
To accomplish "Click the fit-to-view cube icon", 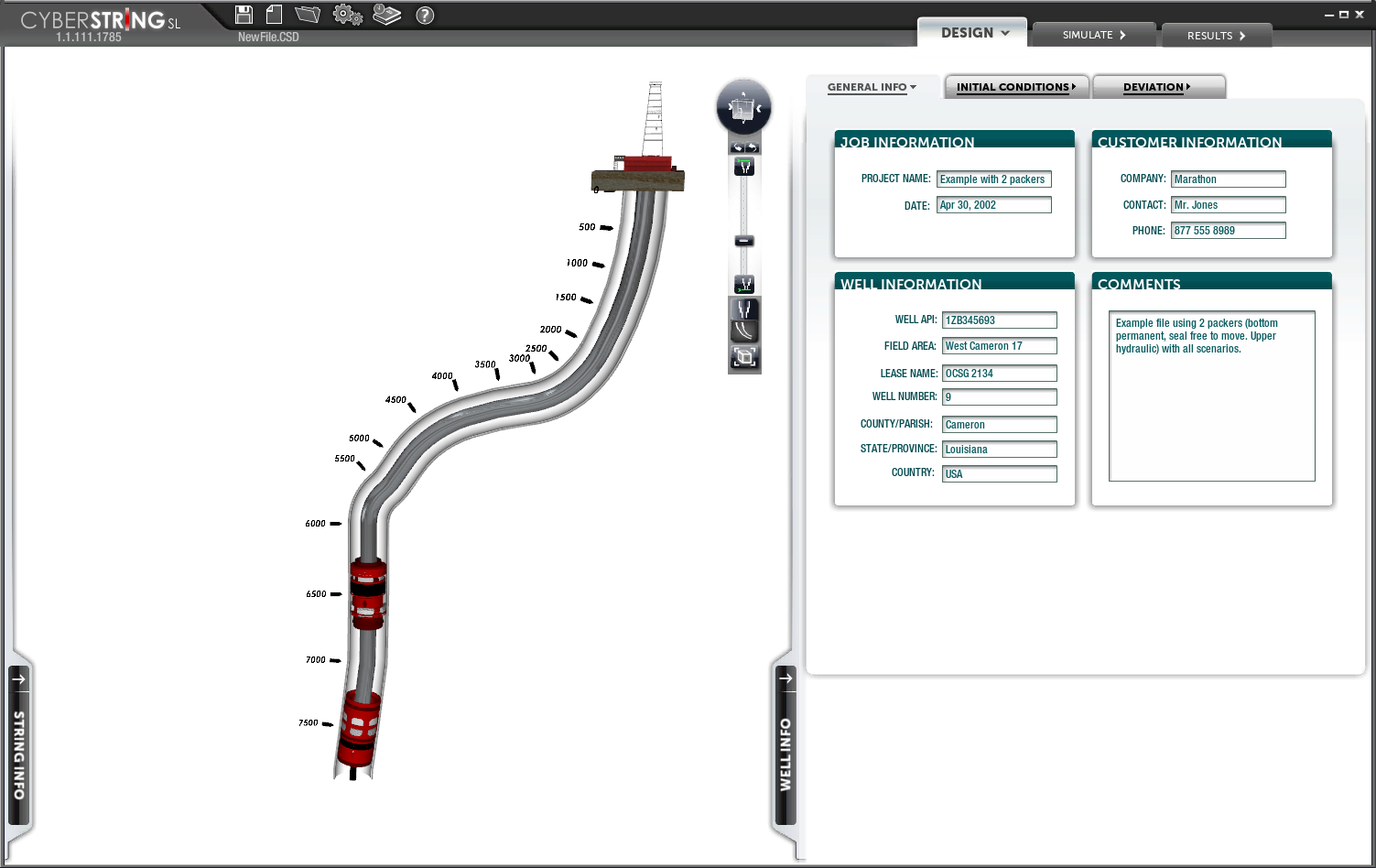I will click(x=744, y=357).
